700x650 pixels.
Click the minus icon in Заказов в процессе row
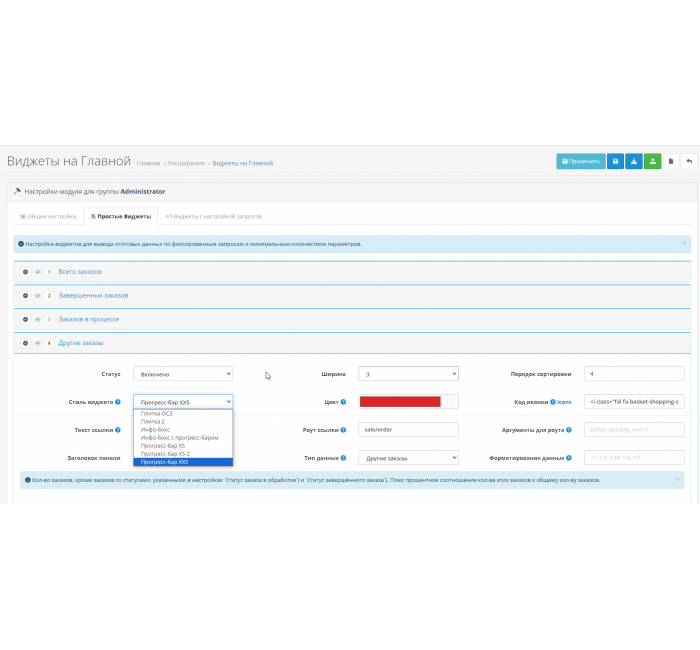[25, 319]
